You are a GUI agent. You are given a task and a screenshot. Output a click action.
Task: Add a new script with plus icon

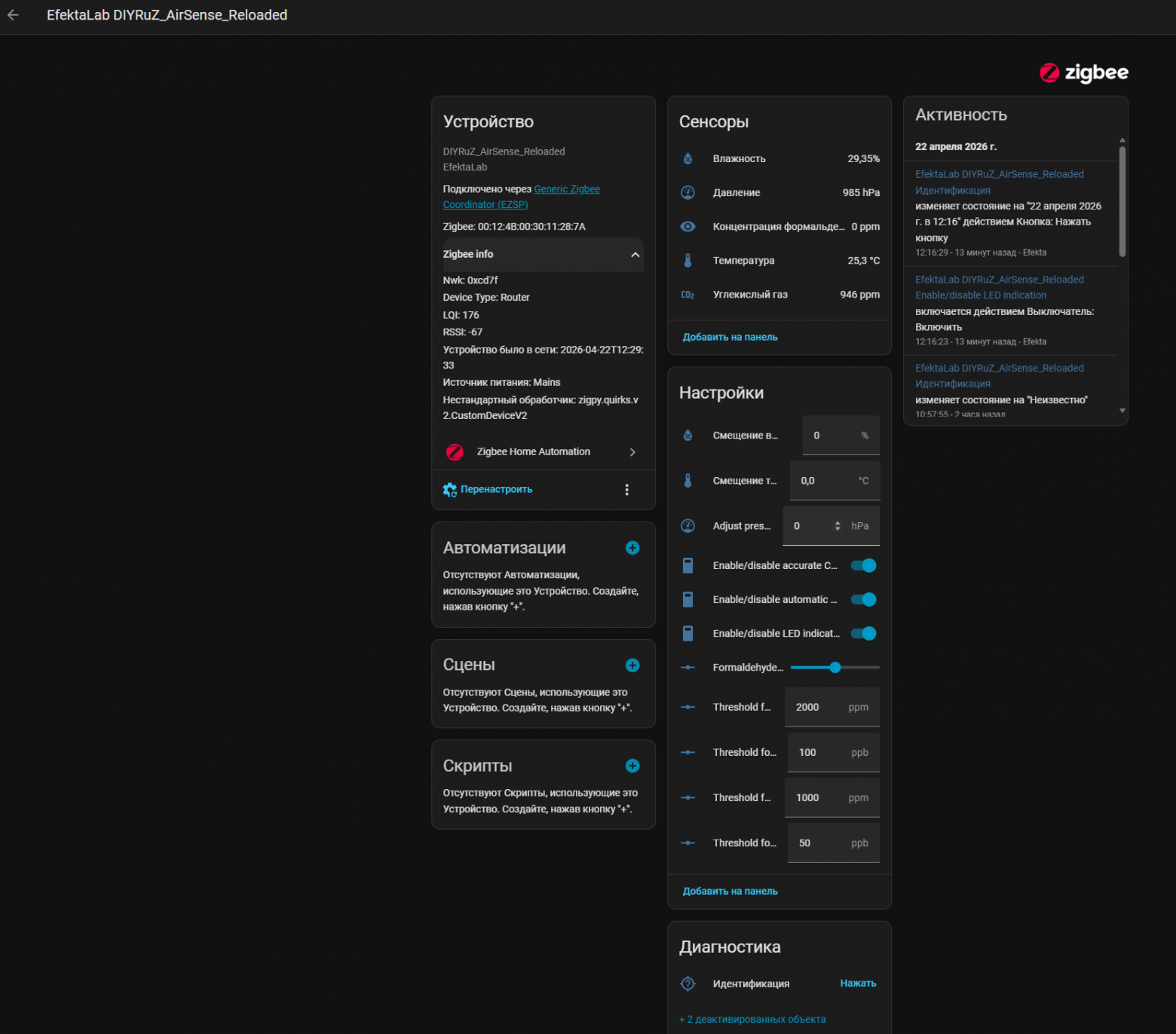pyautogui.click(x=632, y=766)
